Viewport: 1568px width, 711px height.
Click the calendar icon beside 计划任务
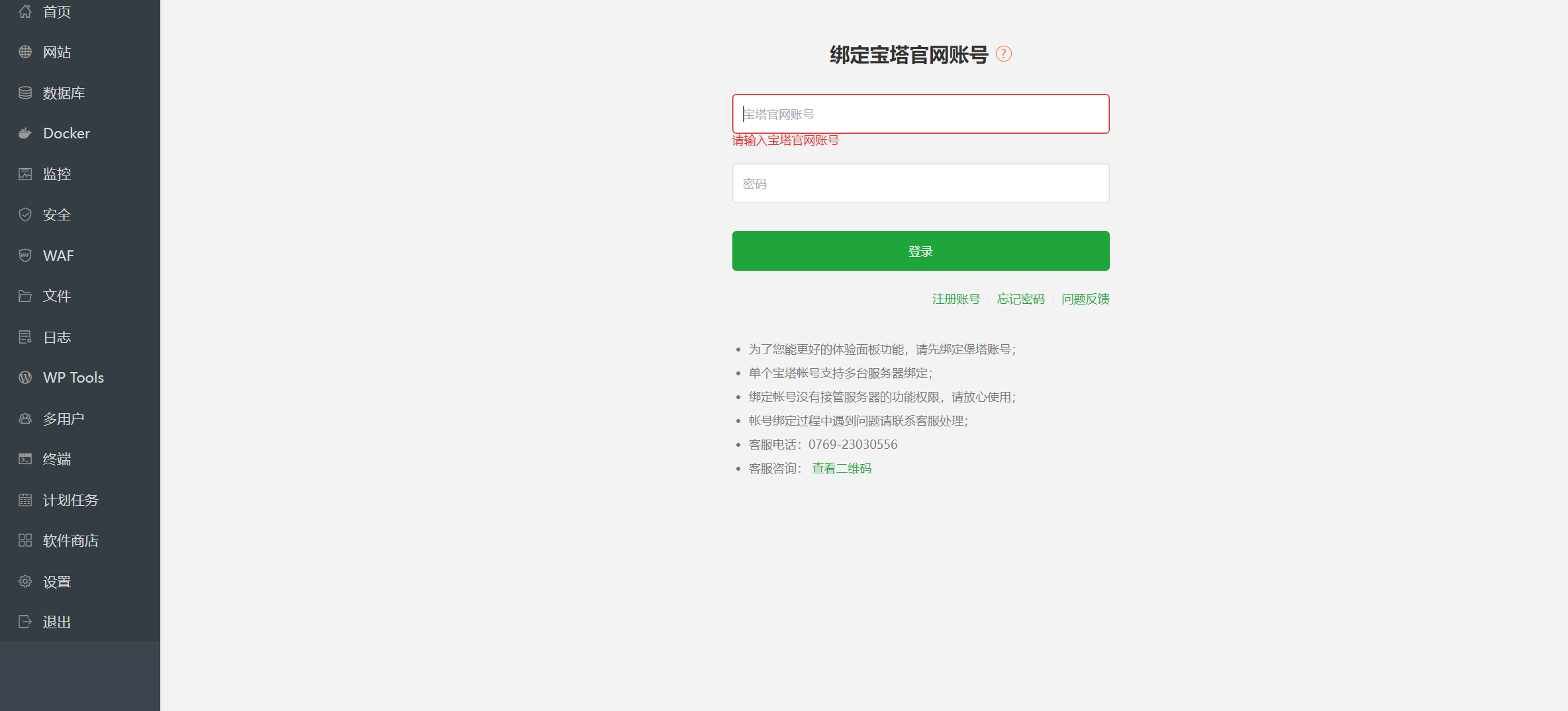pos(25,500)
